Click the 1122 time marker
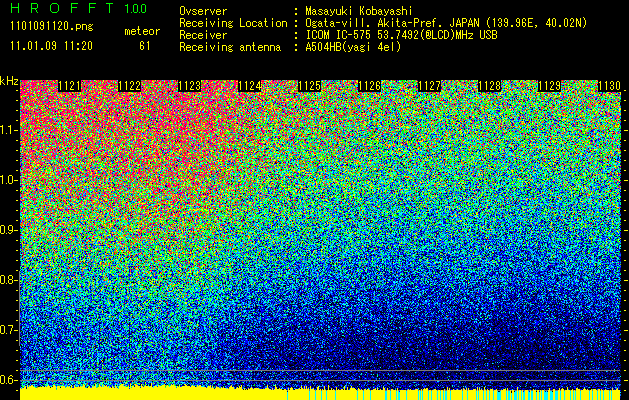Viewport: 629px width, 400px height. pos(130,86)
